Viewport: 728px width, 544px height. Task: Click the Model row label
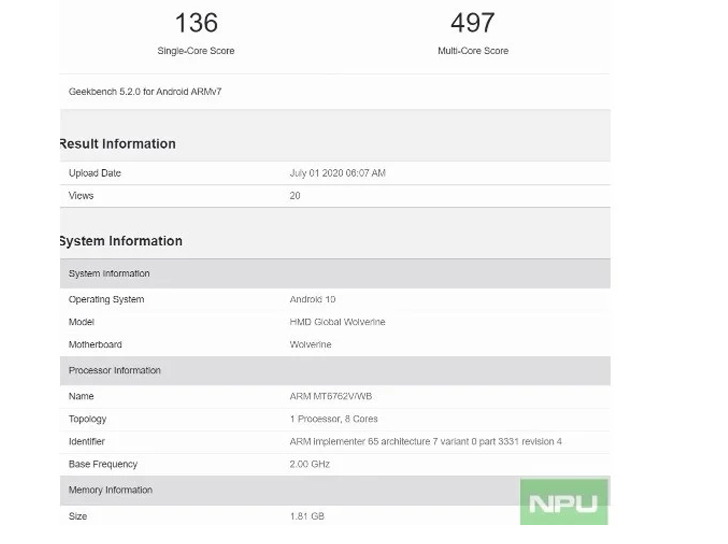coord(81,322)
